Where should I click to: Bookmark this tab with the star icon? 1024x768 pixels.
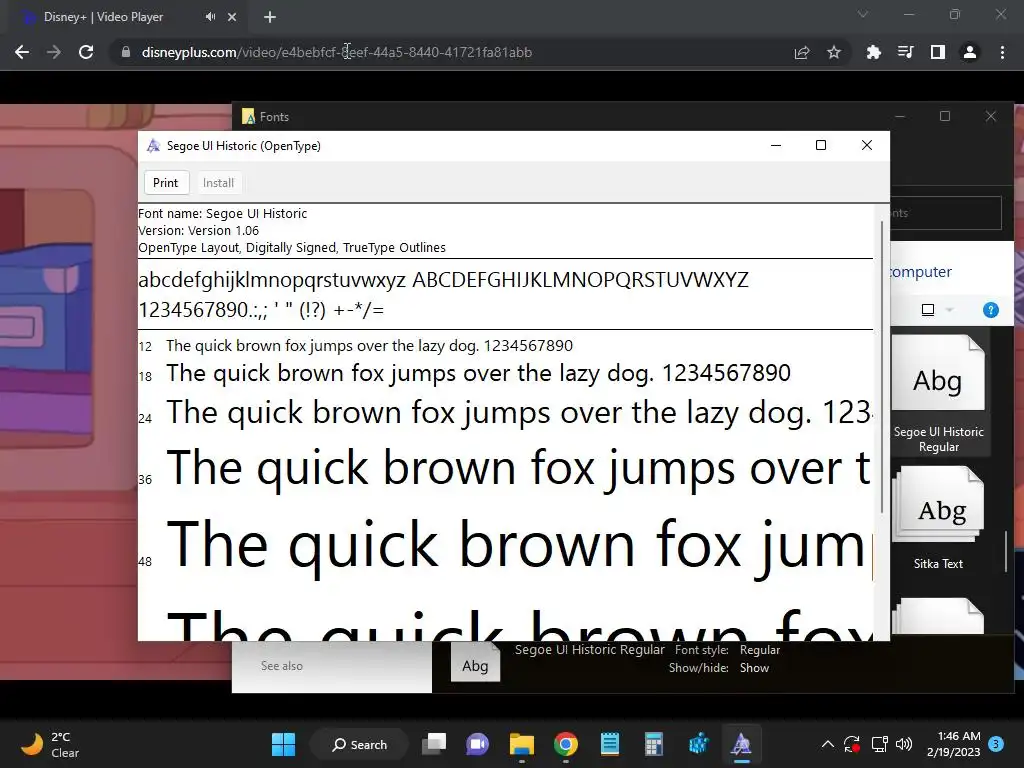(834, 52)
